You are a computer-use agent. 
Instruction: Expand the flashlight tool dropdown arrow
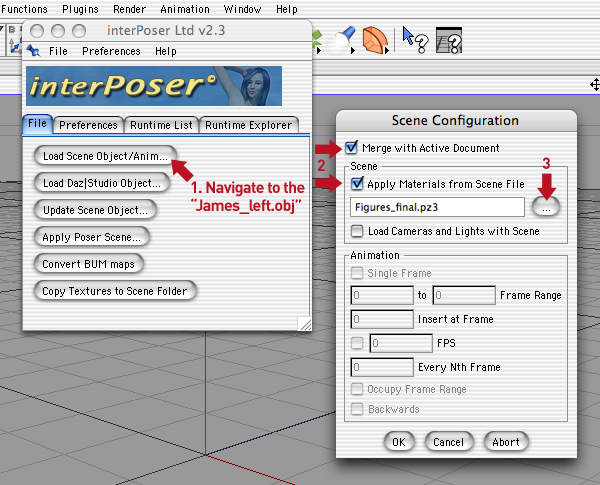(353, 50)
